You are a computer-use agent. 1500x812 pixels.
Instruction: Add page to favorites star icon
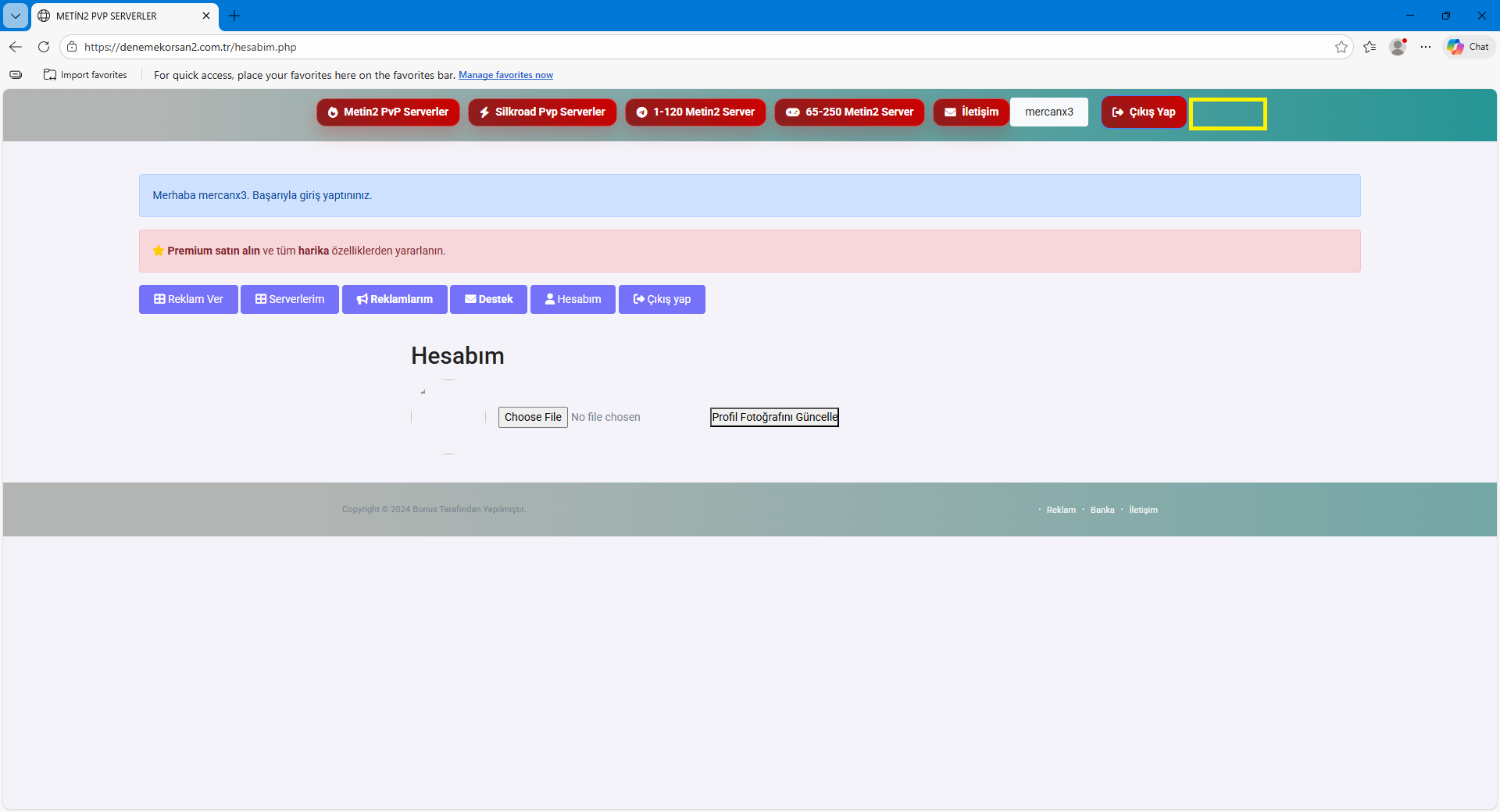(1341, 47)
